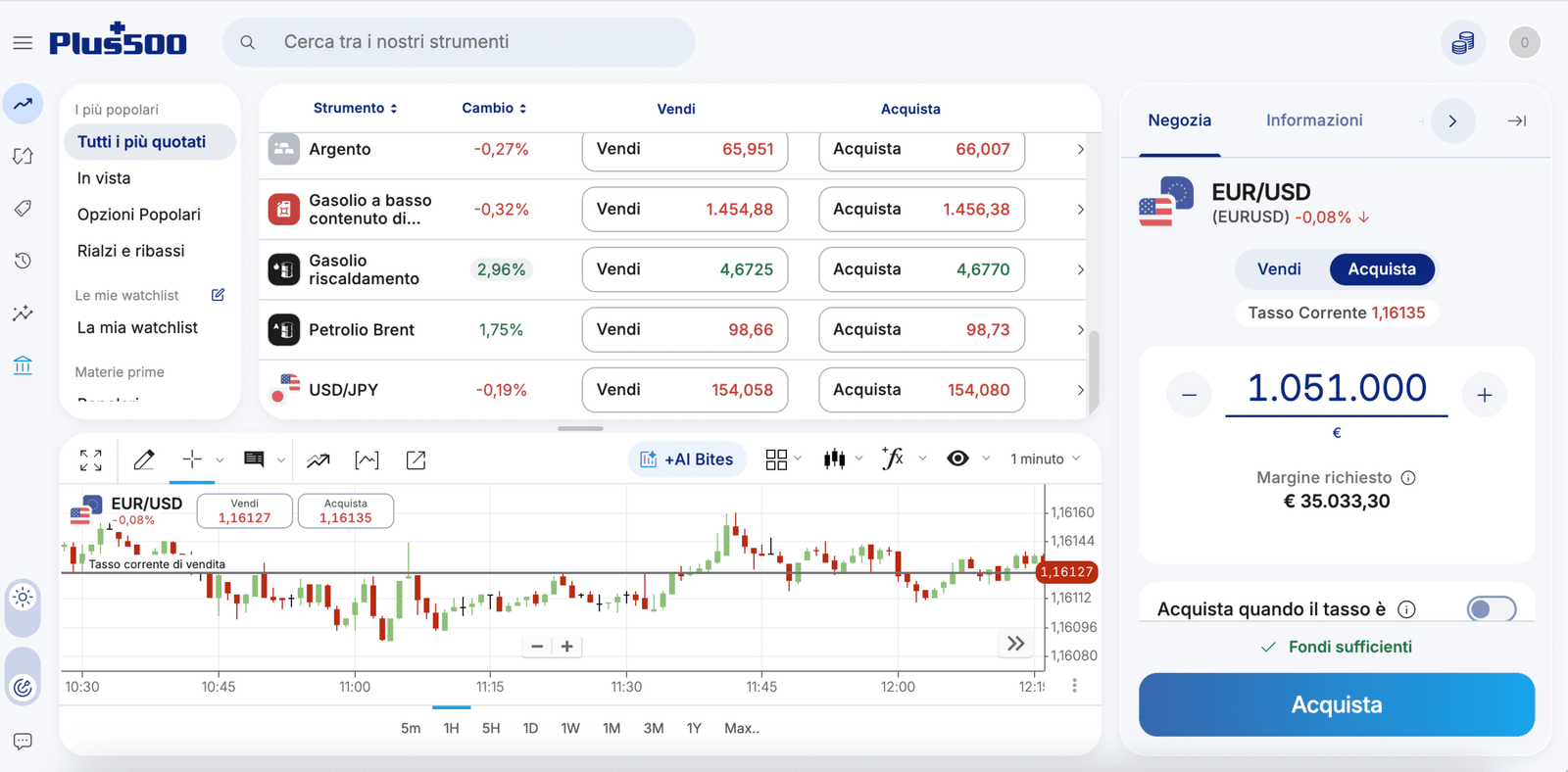This screenshot has height=772, width=1568.
Task: Expand the Gasolio riscaldamento row chevron
Action: pyautogui.click(x=1080, y=269)
